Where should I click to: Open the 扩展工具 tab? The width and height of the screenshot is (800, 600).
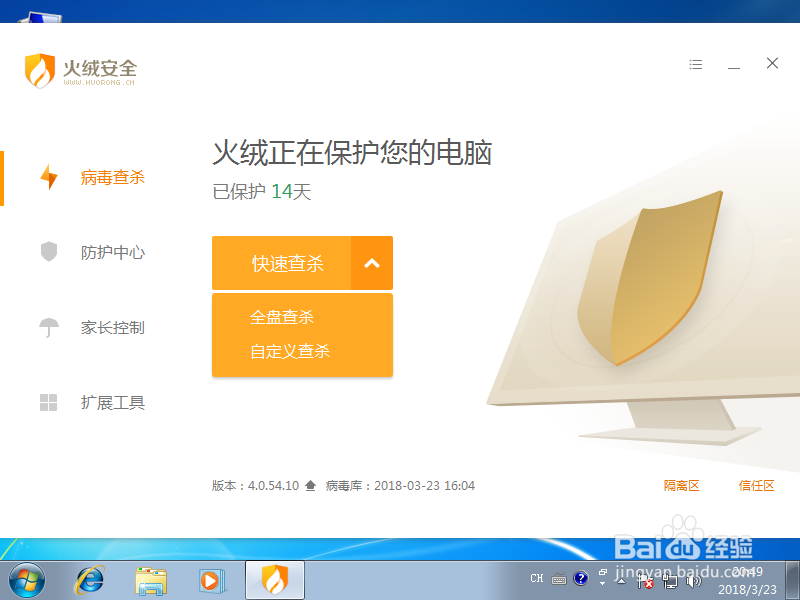tap(113, 403)
